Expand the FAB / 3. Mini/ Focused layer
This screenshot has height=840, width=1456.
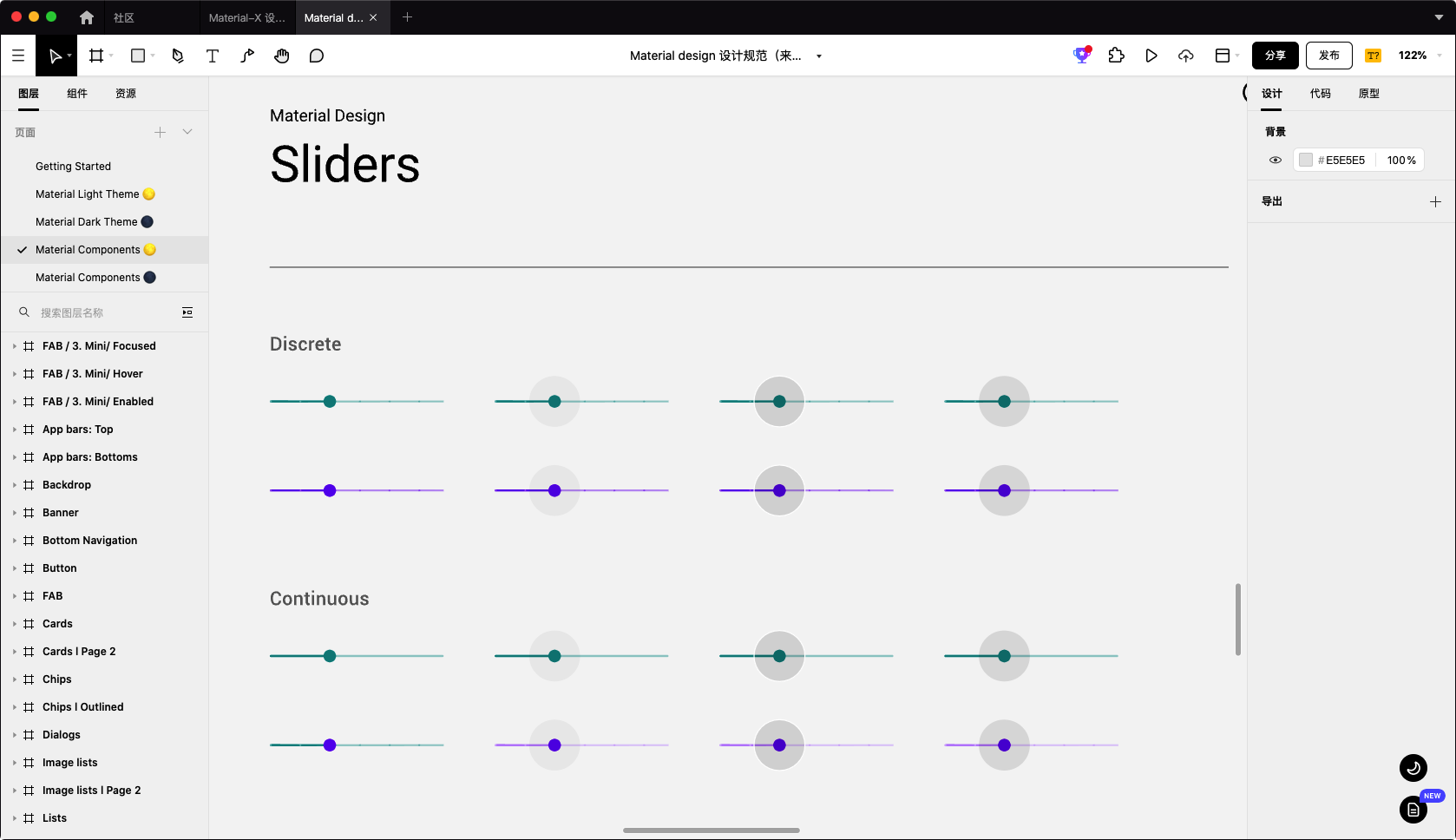tap(15, 346)
